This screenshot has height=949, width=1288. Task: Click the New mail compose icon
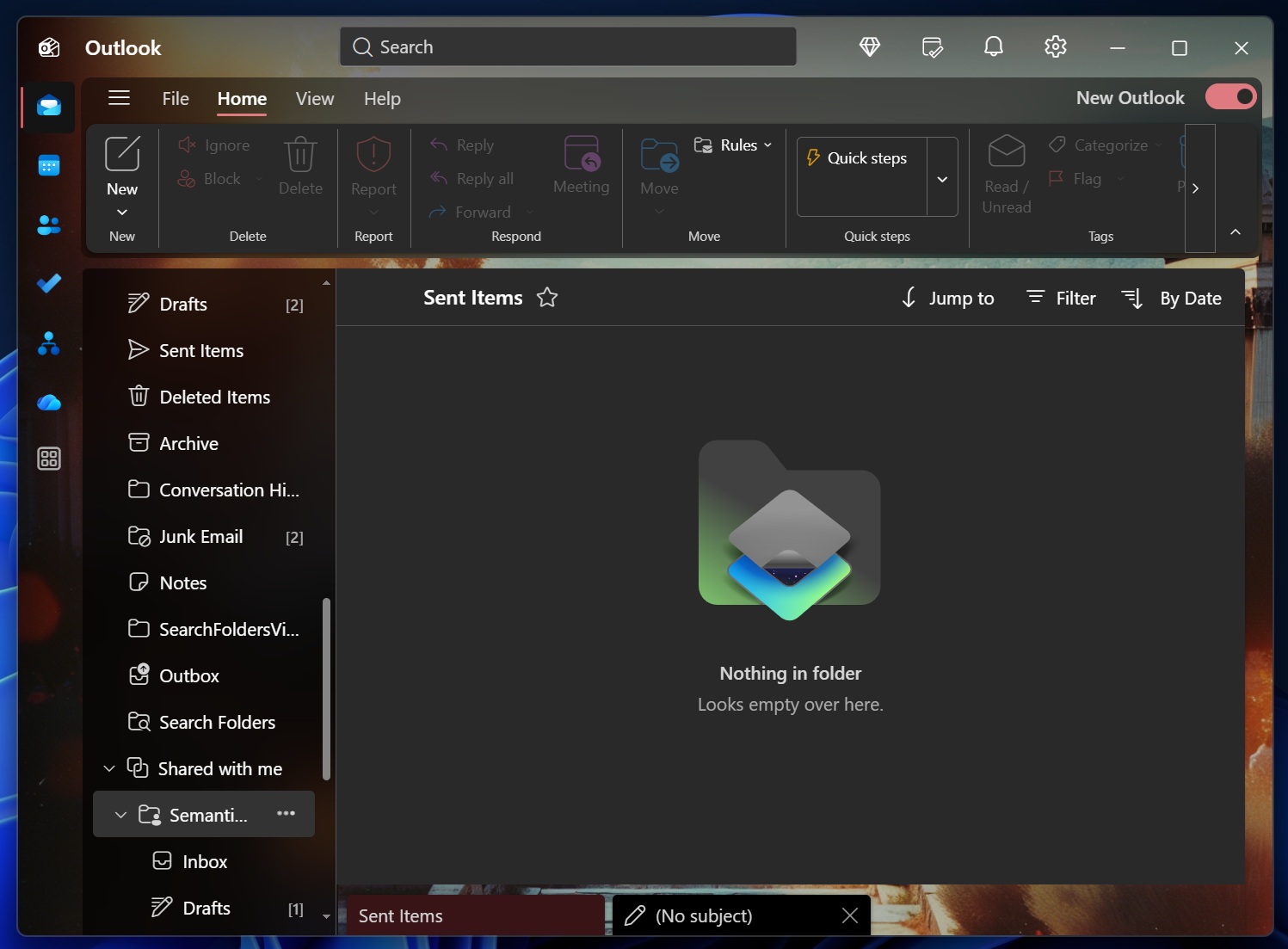point(122,155)
